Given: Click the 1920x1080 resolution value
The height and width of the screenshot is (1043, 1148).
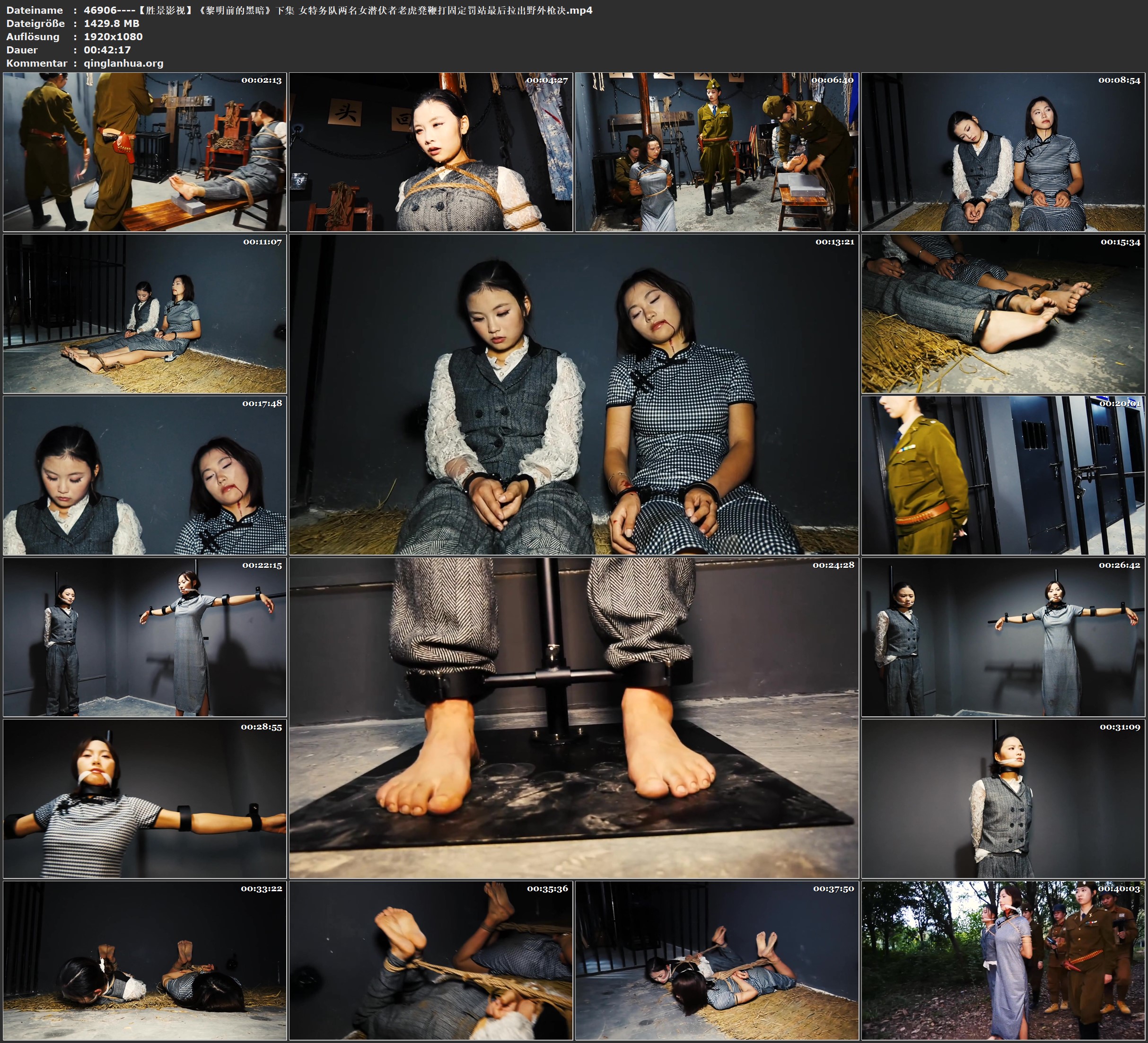Looking at the screenshot, I should click(x=114, y=36).
